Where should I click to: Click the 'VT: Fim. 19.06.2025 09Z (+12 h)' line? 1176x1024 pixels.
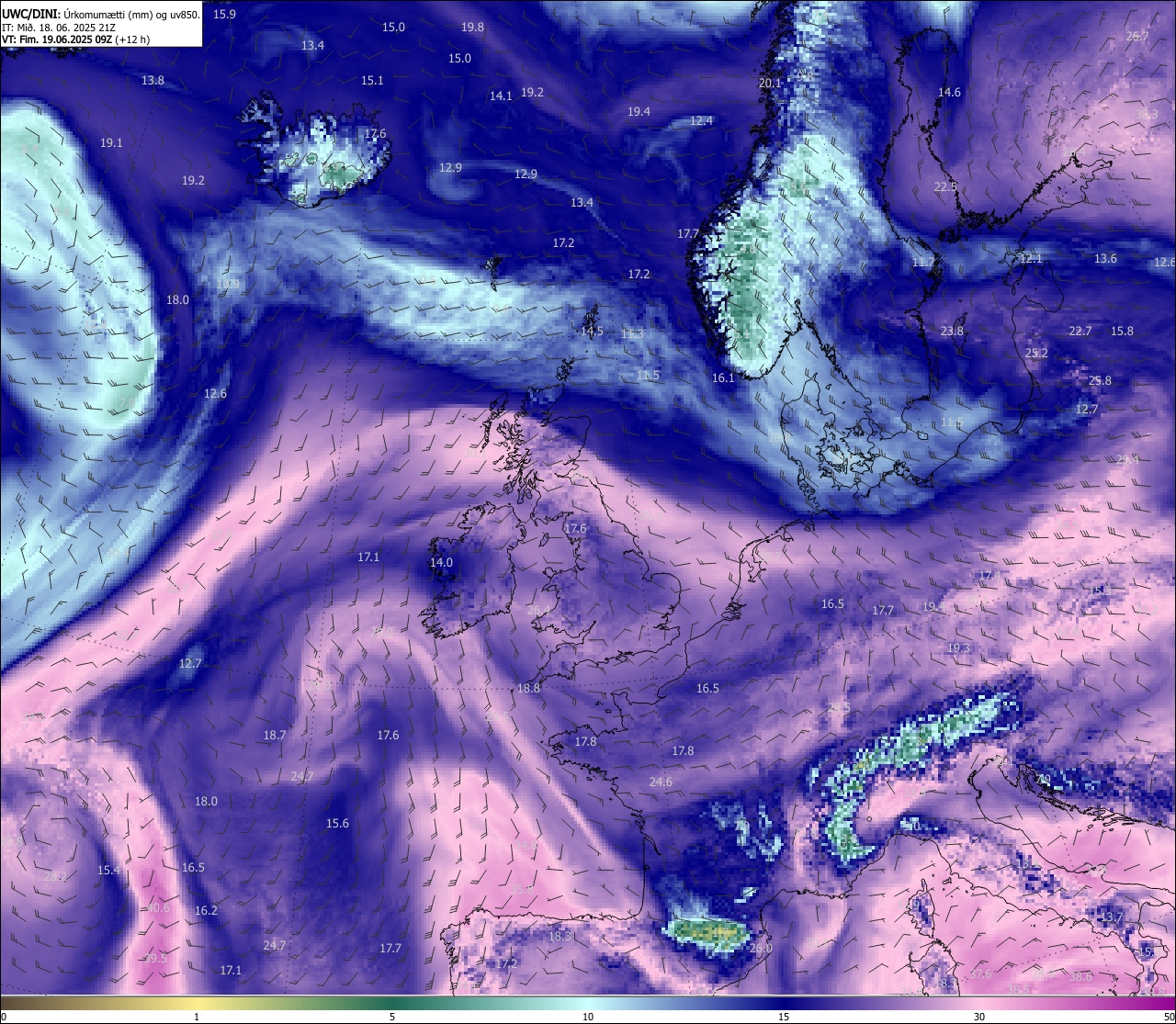[x=75, y=39]
